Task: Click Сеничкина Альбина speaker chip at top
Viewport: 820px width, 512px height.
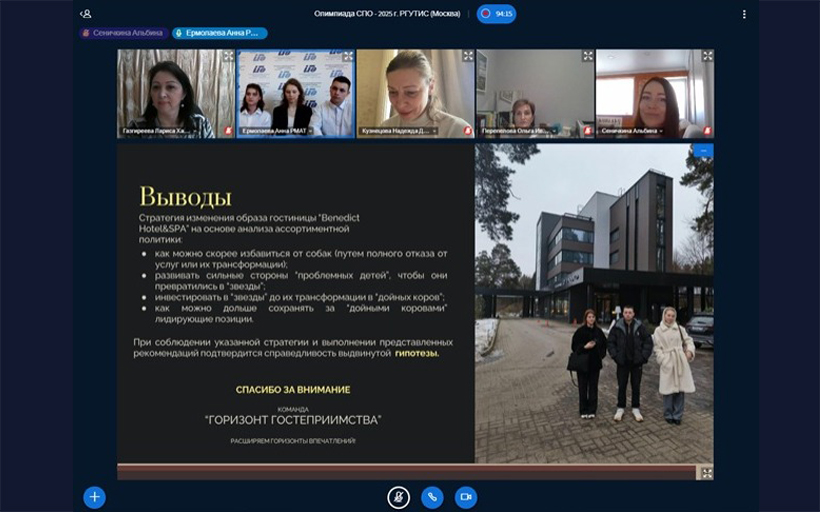Action: (x=124, y=33)
